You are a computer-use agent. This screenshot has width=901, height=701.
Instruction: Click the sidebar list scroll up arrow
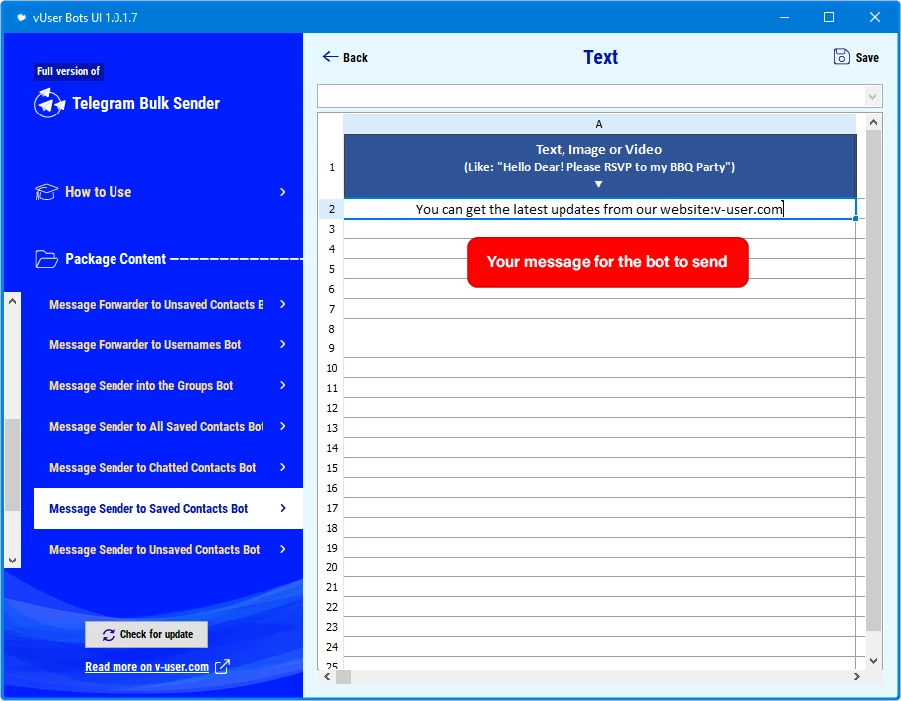coord(13,301)
